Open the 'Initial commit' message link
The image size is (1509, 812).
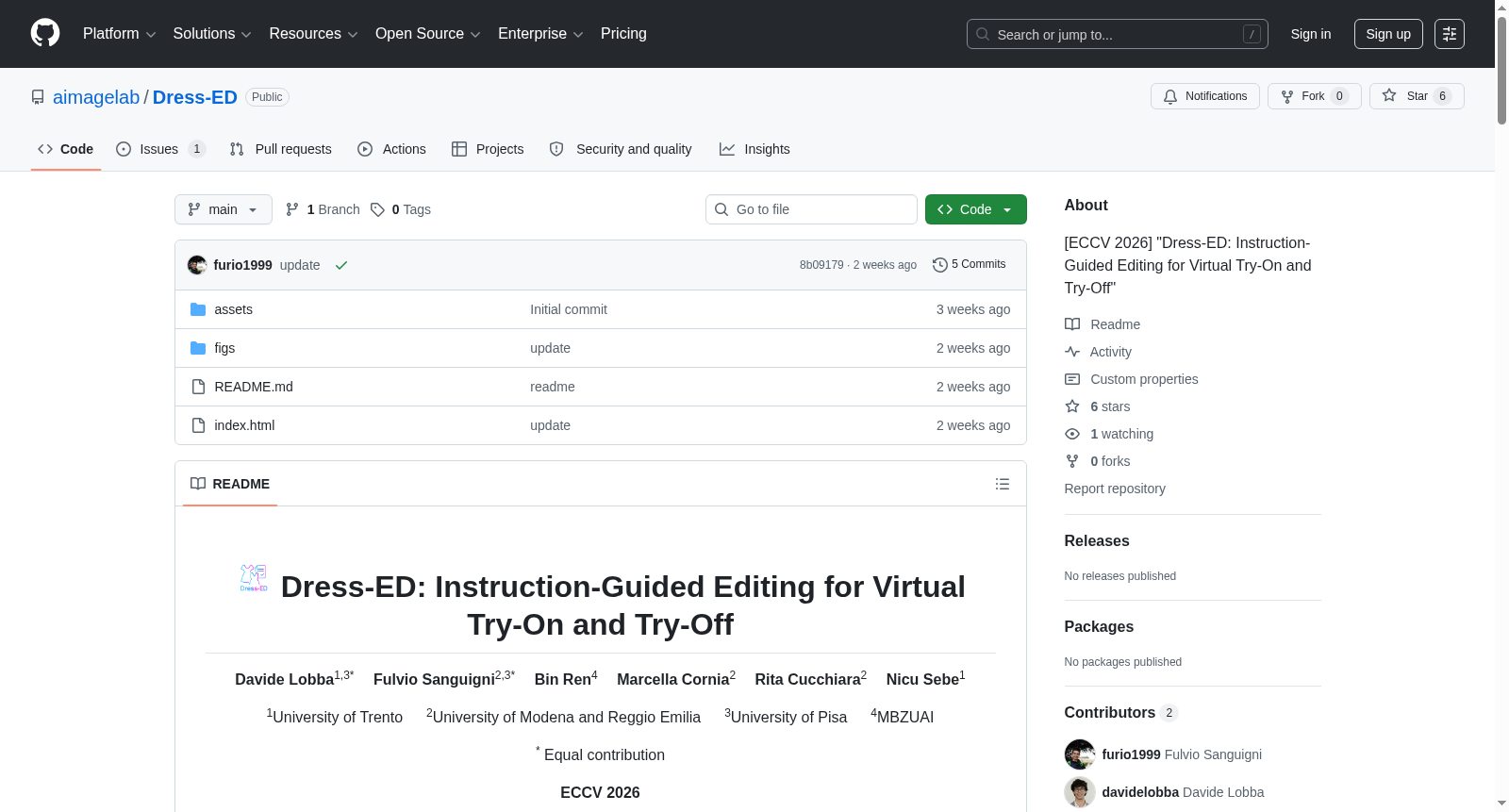(569, 309)
